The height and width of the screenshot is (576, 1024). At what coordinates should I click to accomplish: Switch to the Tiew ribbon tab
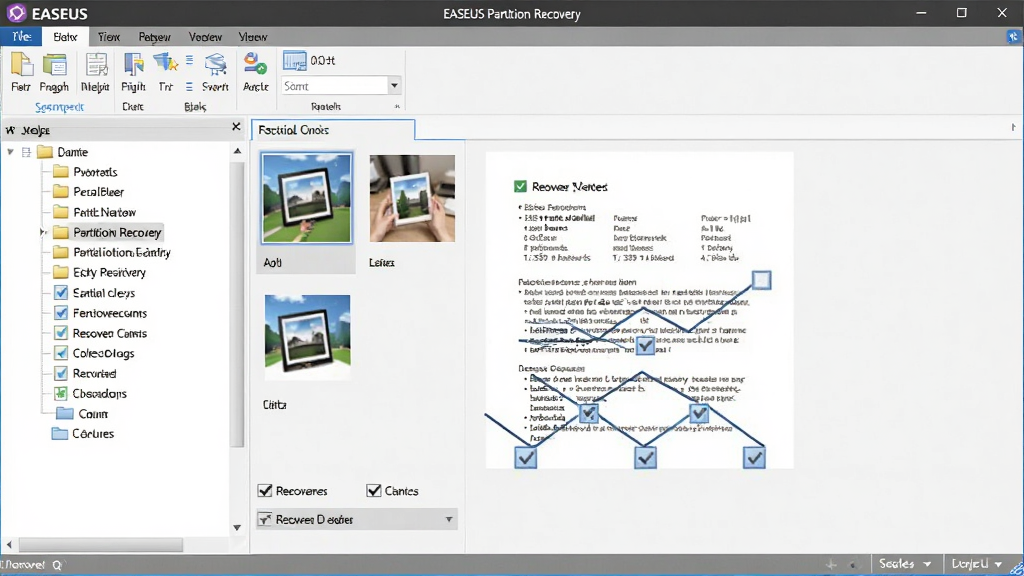click(x=108, y=37)
